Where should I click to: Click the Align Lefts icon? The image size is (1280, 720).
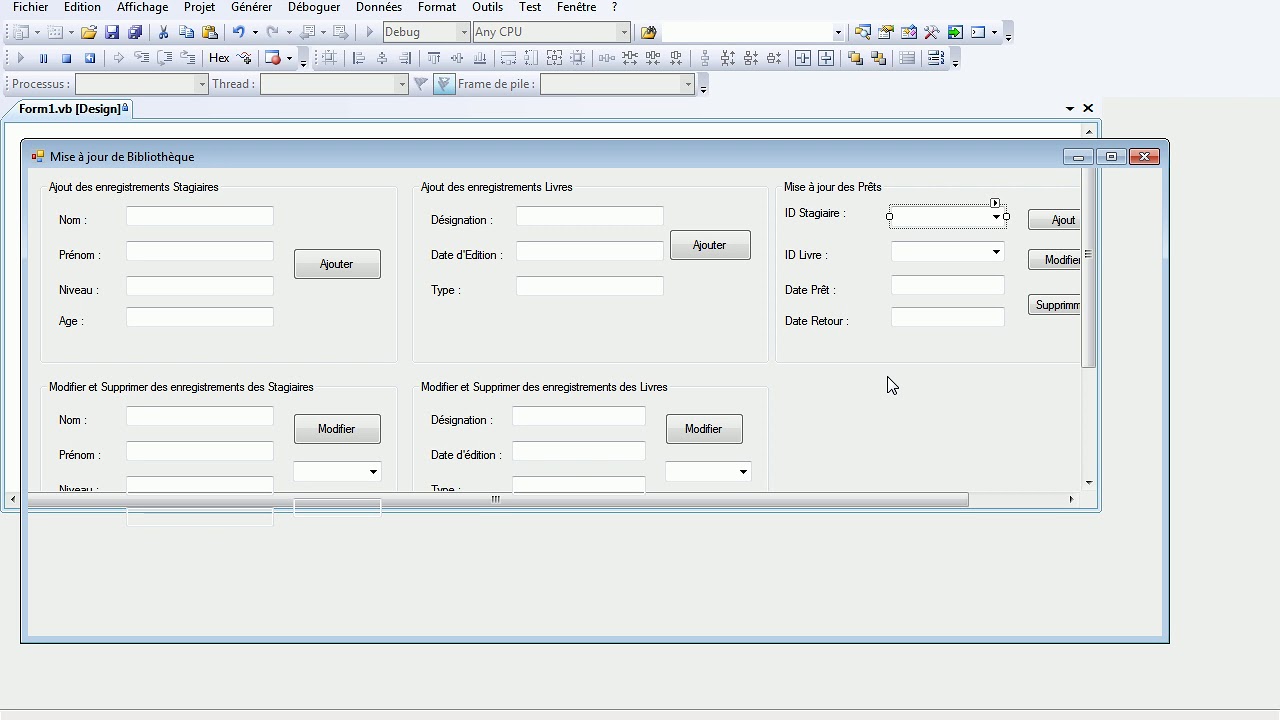tap(358, 58)
